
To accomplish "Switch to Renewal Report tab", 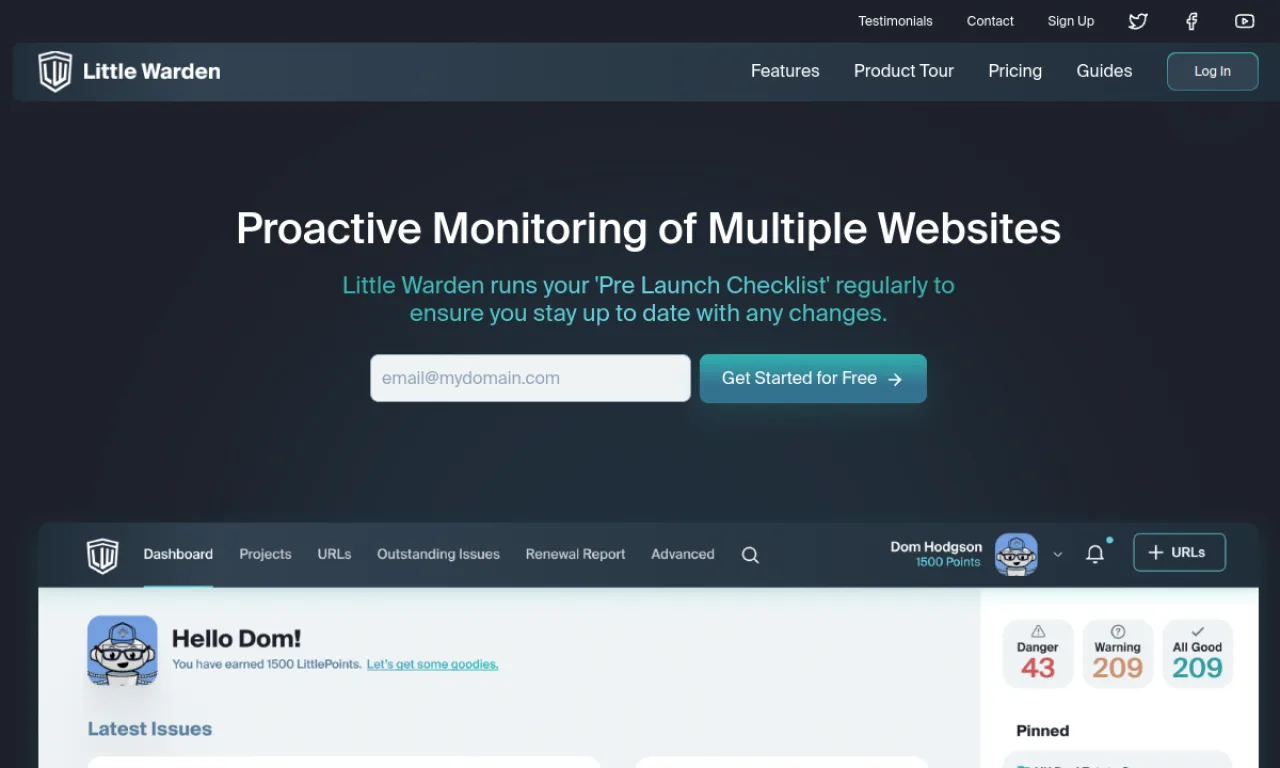I will click(x=575, y=554).
